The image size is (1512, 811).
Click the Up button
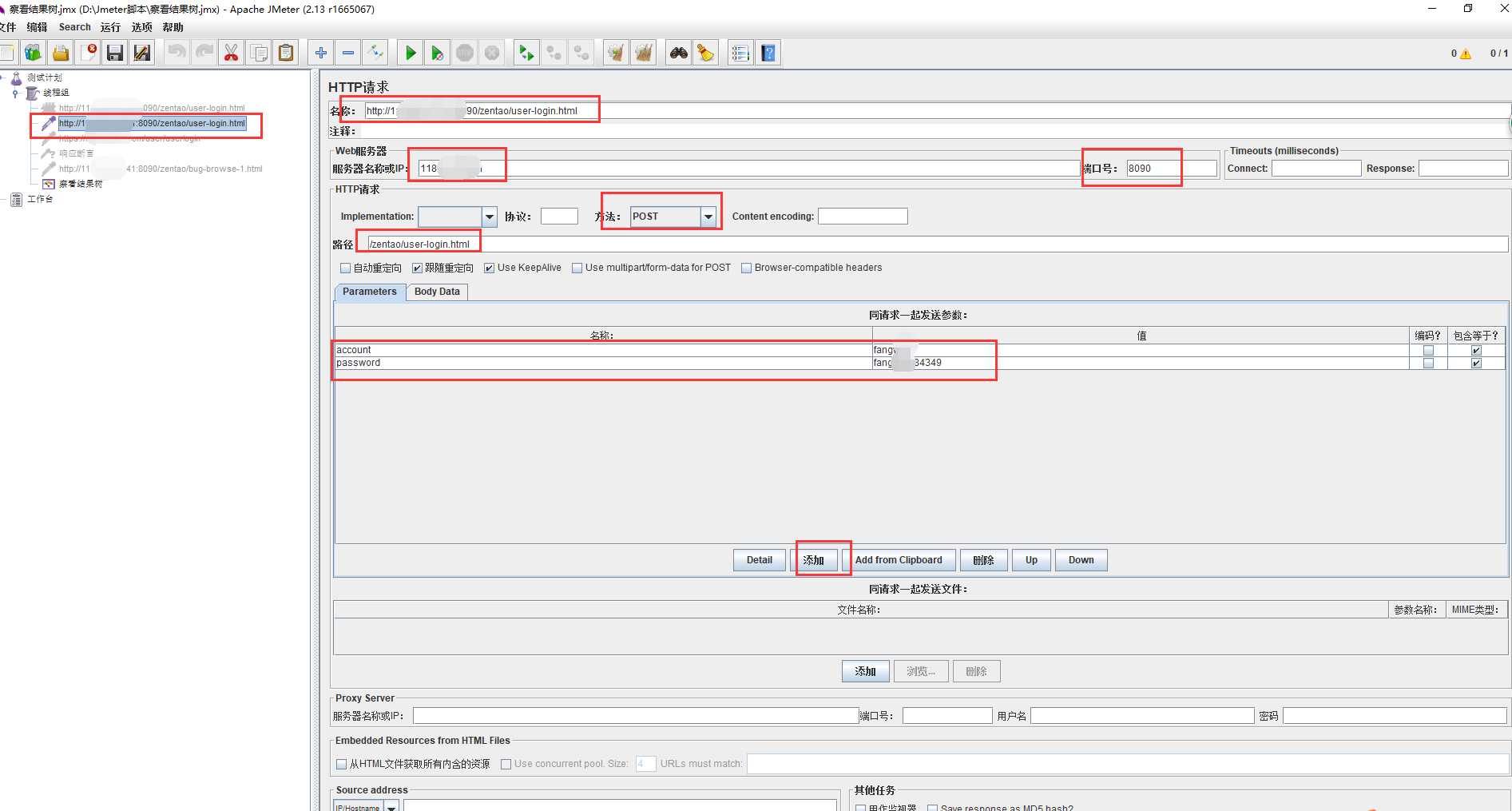pyautogui.click(x=1032, y=560)
